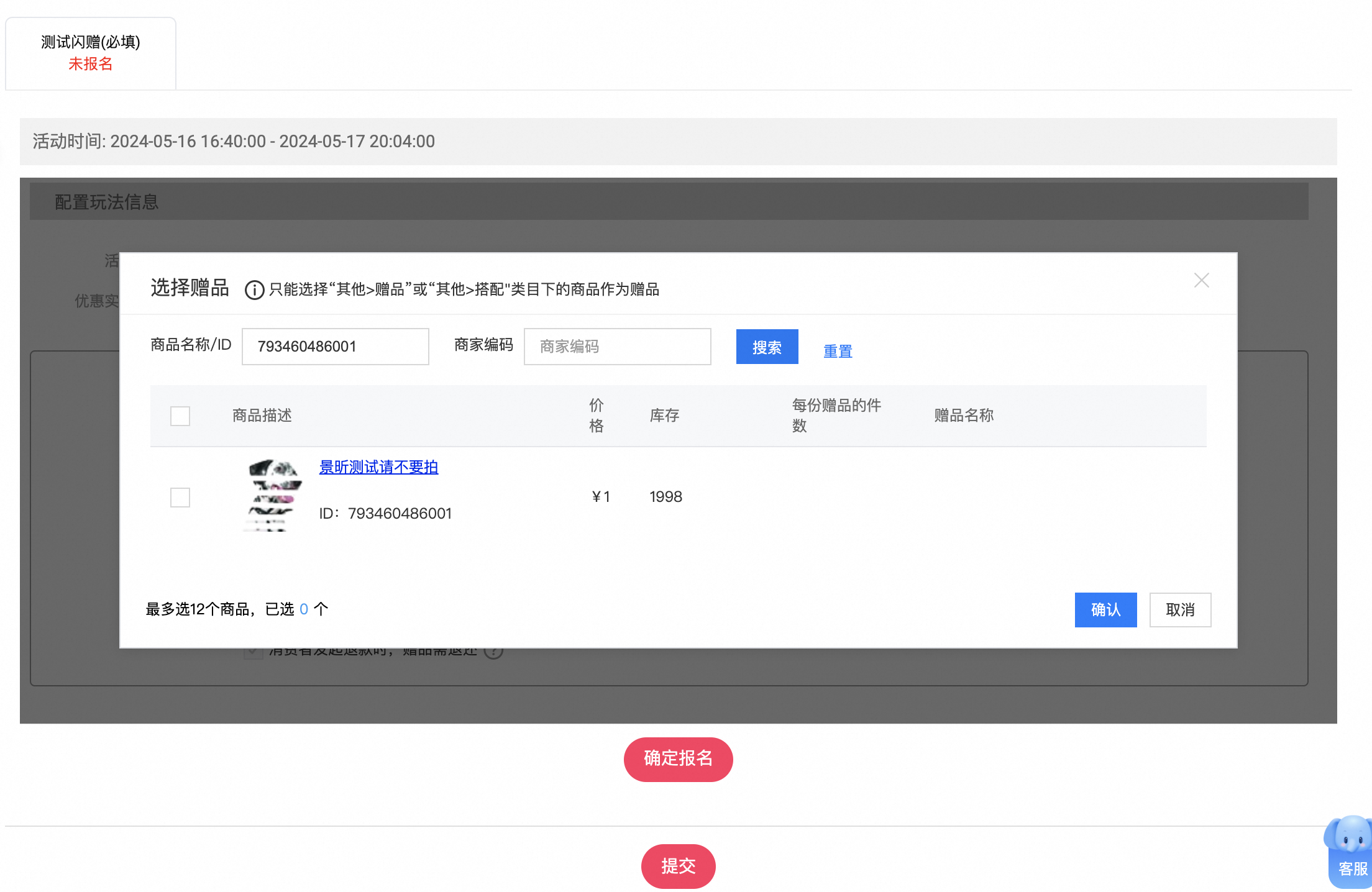The height and width of the screenshot is (892, 1372).
Task: Check the box for 景昕测试请不要拍 product
Action: pyautogui.click(x=180, y=497)
